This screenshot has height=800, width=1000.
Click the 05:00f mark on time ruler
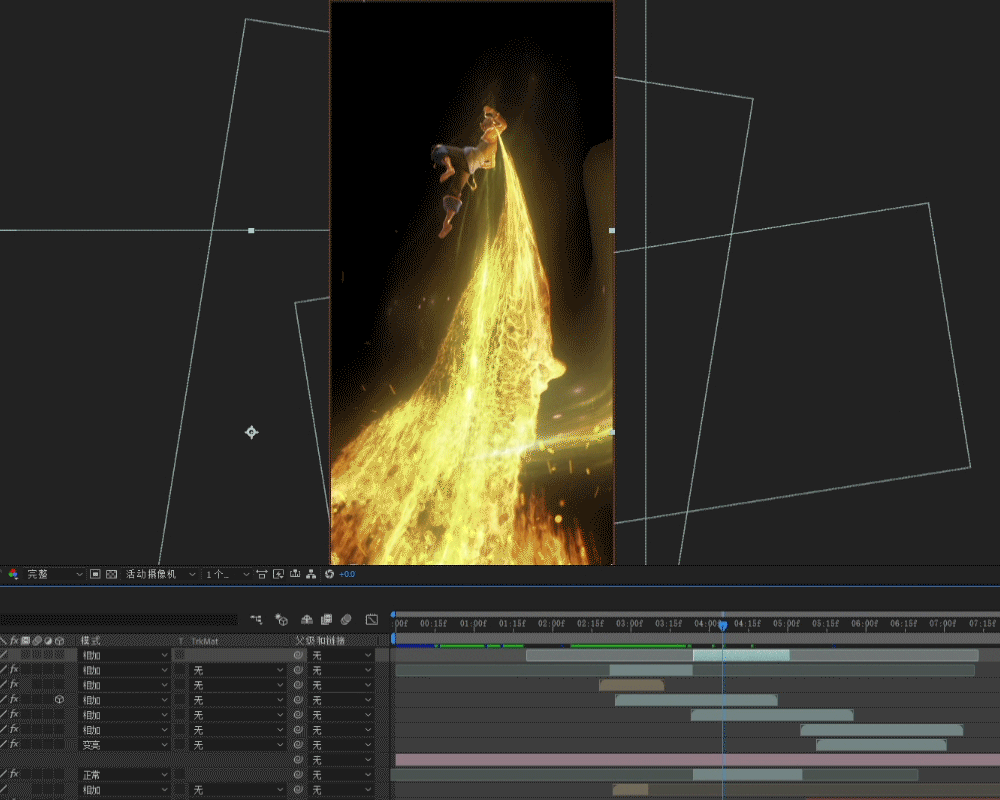786,623
